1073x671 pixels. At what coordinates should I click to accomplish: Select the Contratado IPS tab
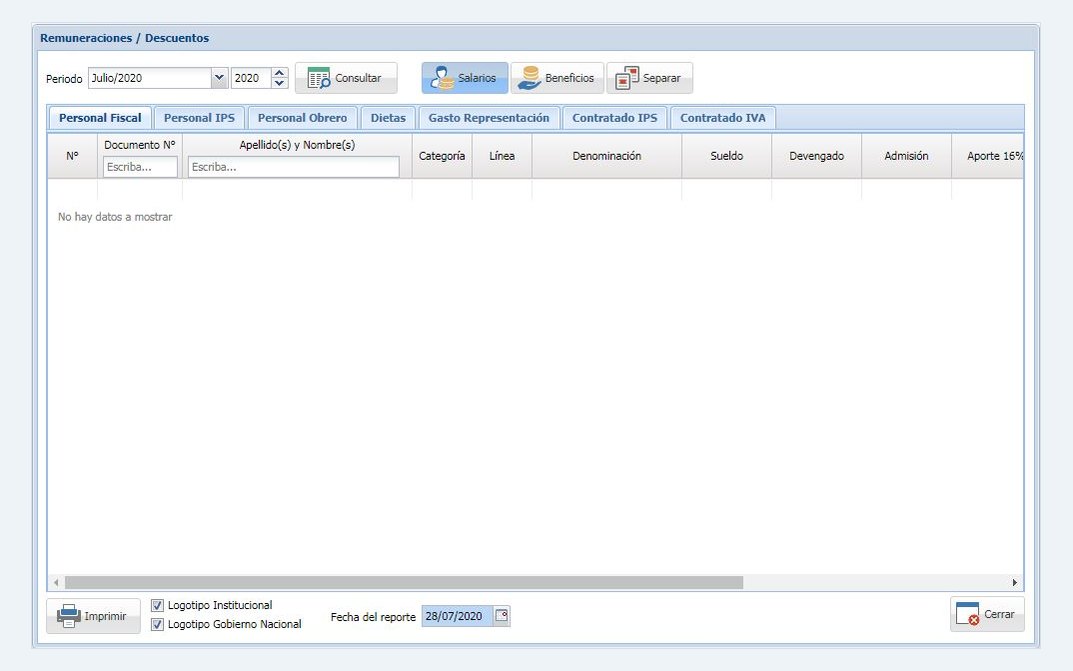pyautogui.click(x=615, y=118)
